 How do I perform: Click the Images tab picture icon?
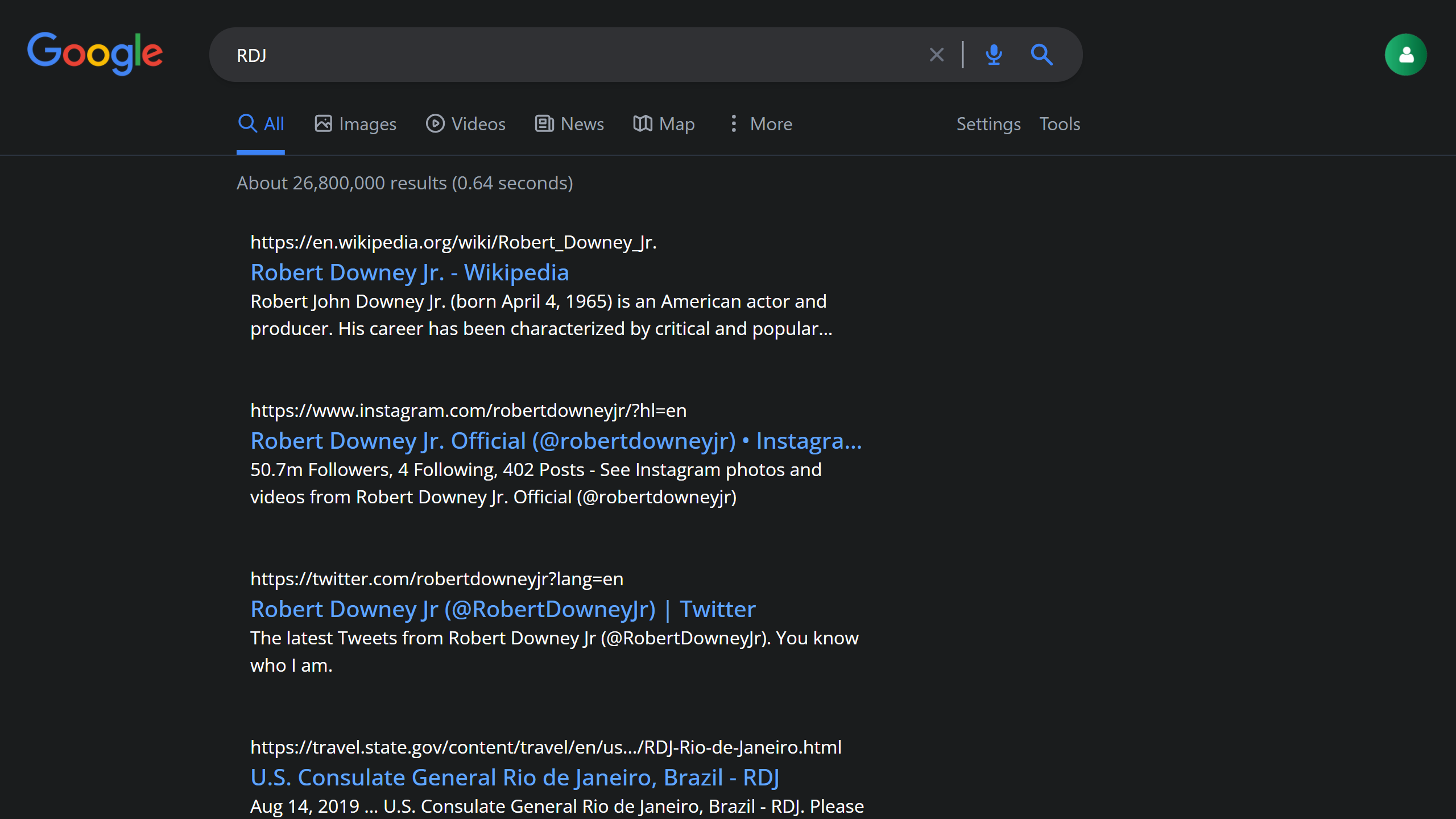(323, 123)
